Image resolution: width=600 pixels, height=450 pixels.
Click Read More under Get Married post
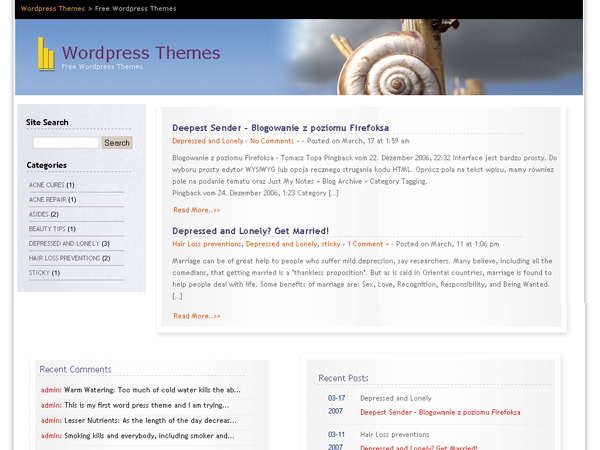pos(196,316)
